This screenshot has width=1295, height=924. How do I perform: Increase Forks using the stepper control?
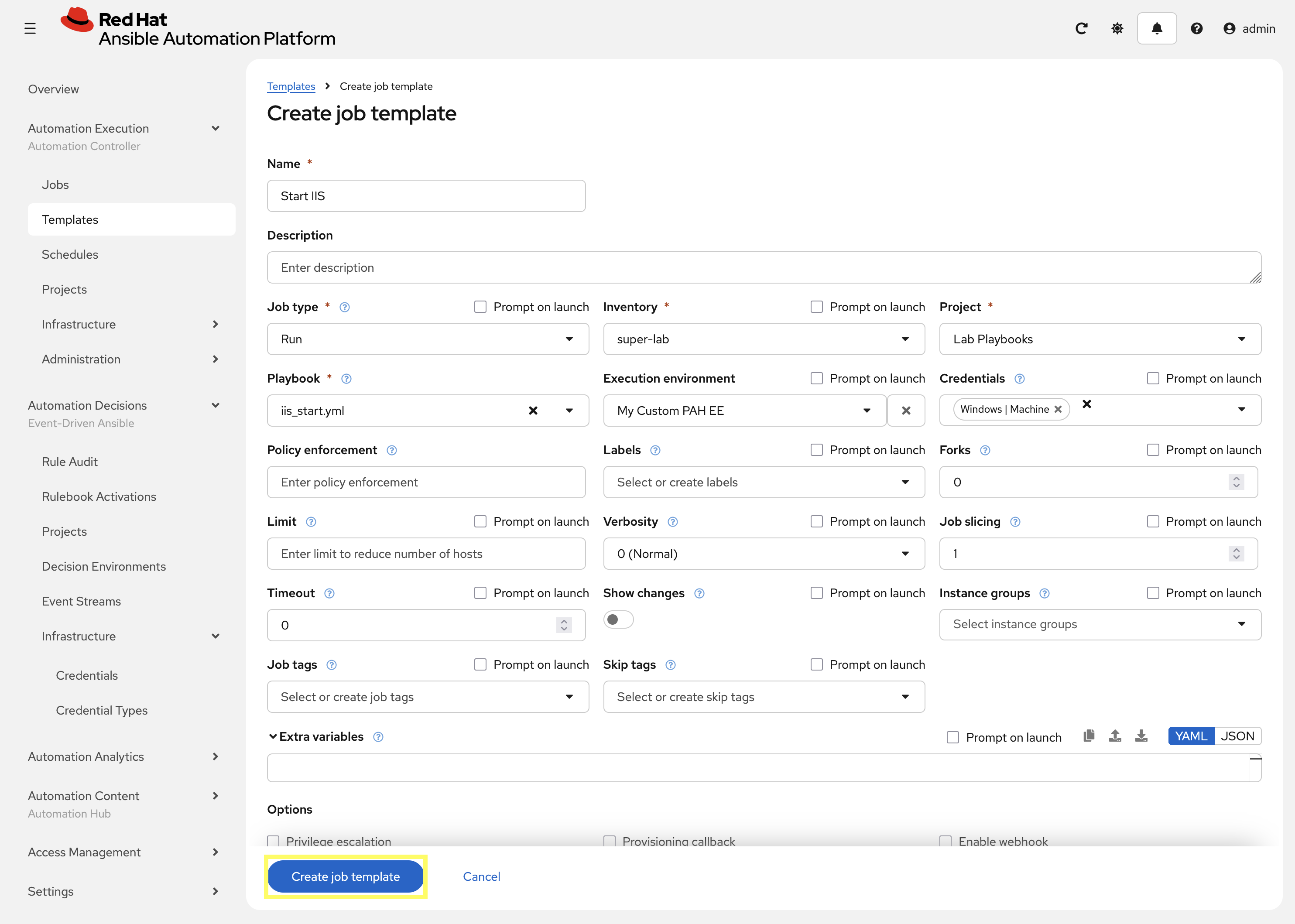tap(1236, 478)
